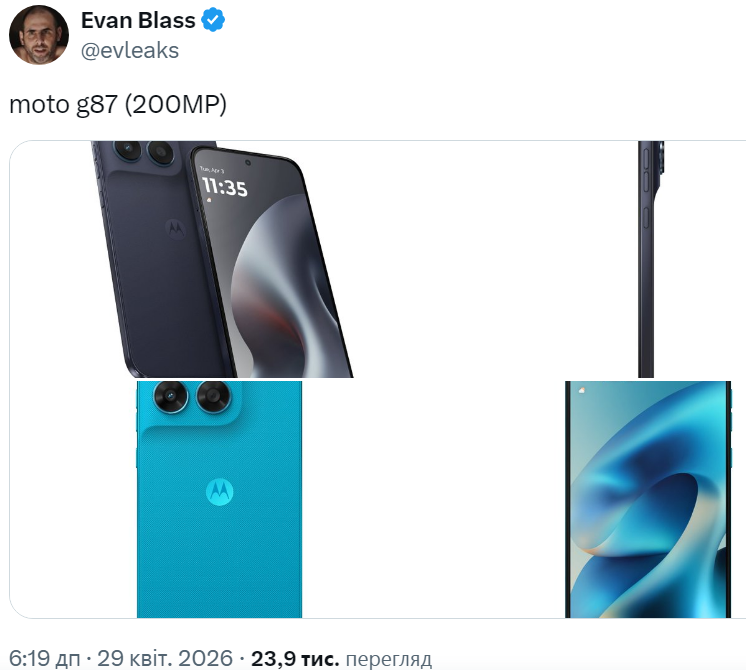This screenshot has width=746, height=670.
Task: Open Evan Blass's profile avatar photo
Action: [39, 35]
